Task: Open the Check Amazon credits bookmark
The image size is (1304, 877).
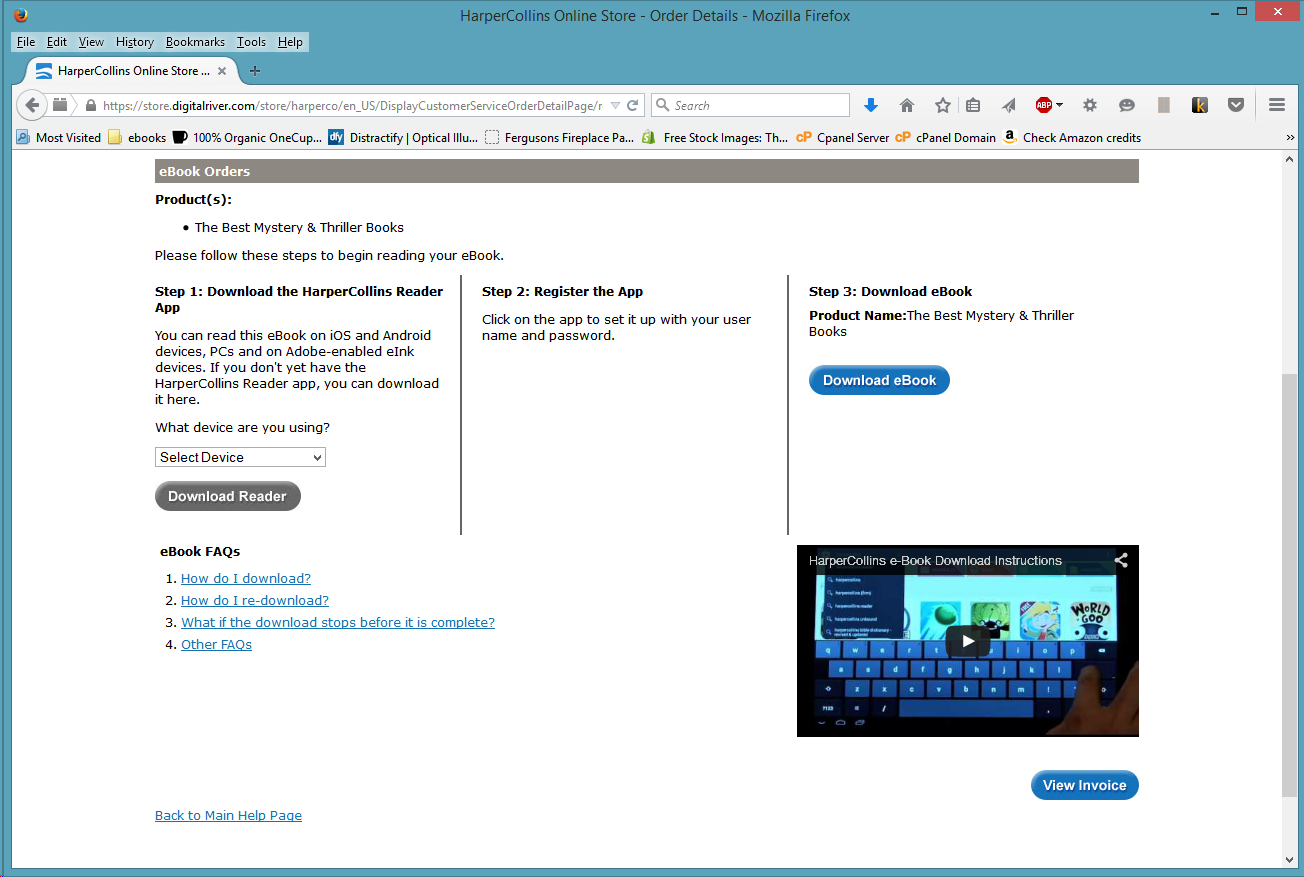Action: [x=1072, y=138]
